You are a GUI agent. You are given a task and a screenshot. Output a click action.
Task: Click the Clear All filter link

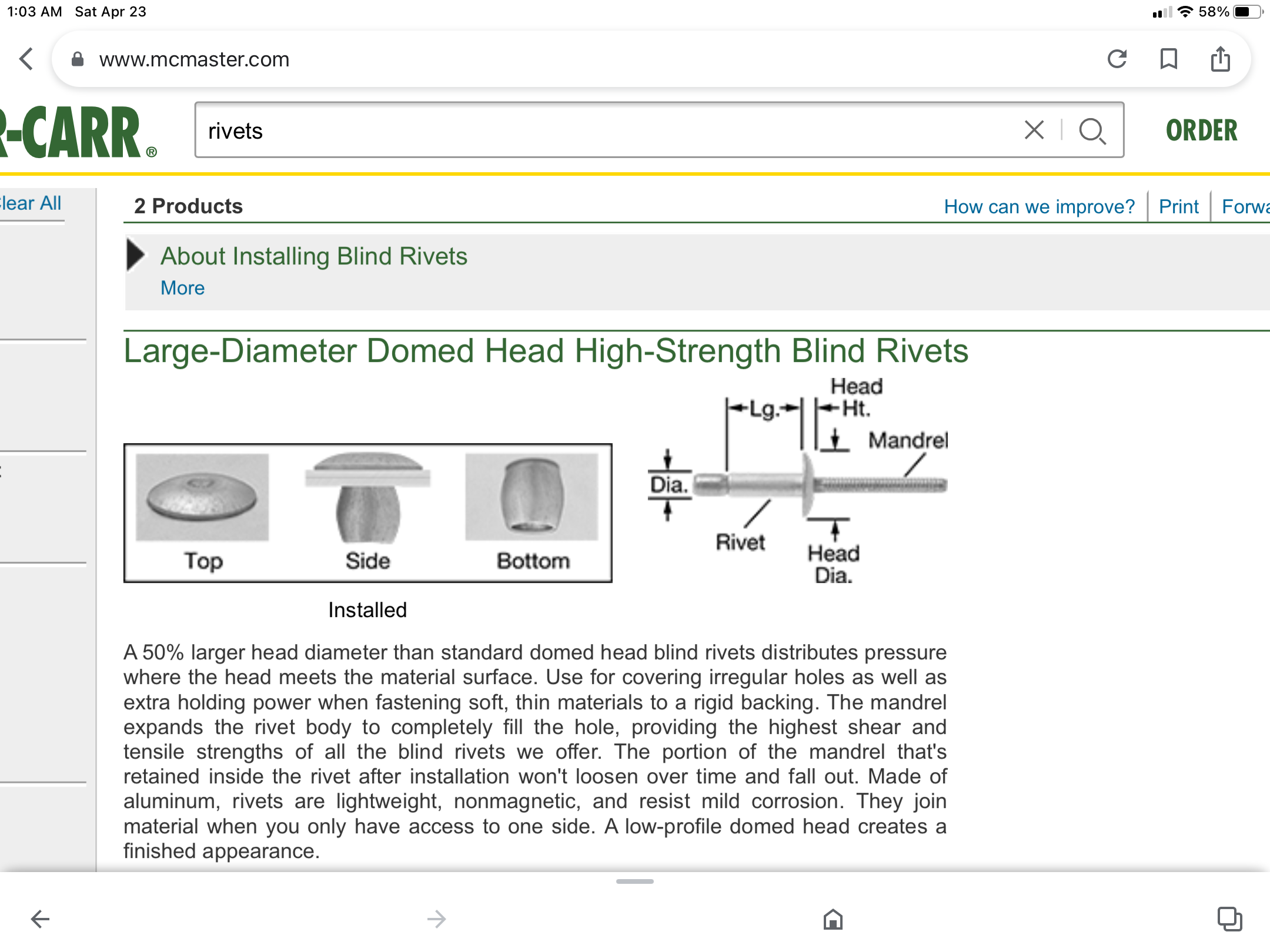31,203
